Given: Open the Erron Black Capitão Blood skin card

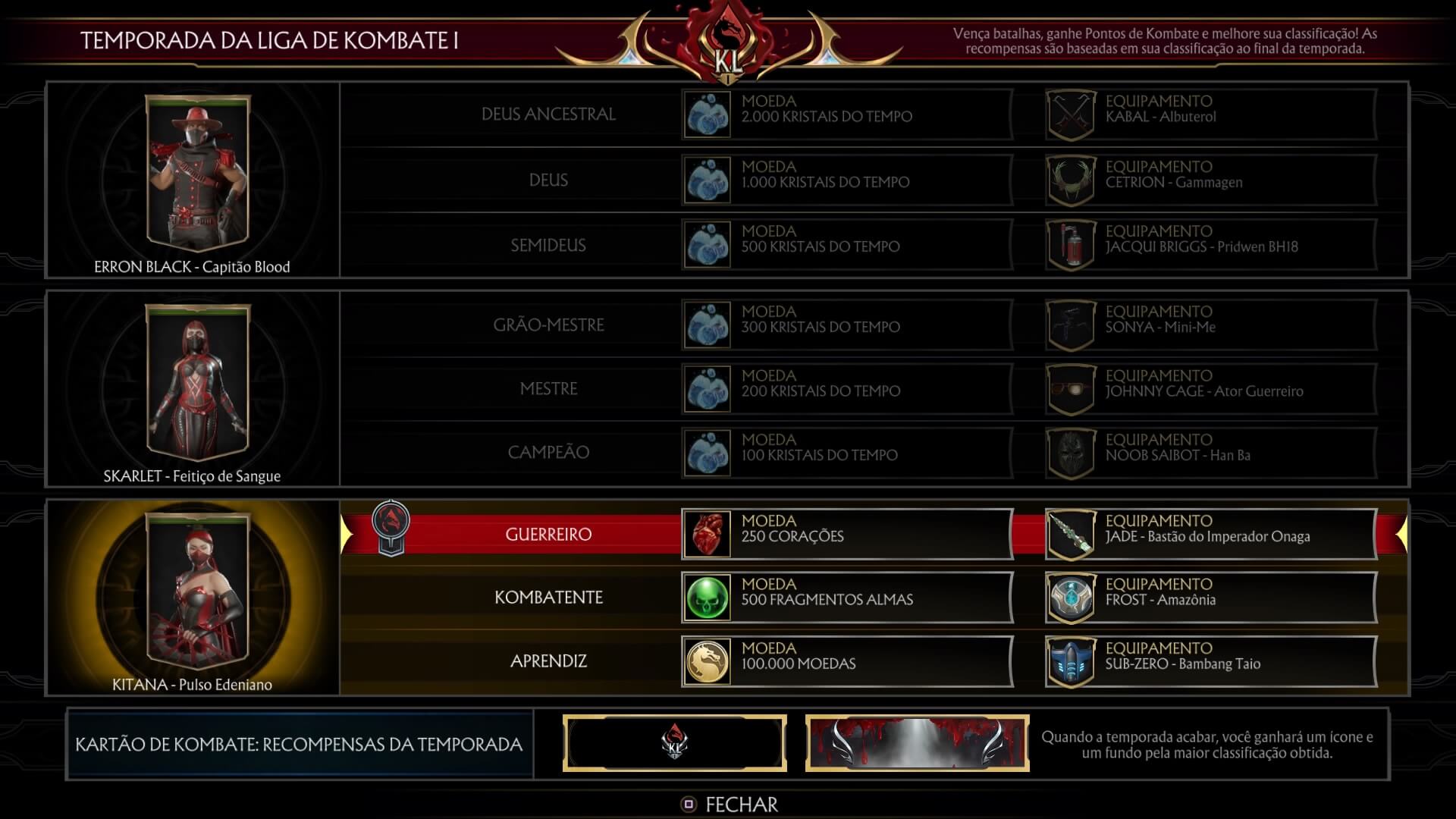Looking at the screenshot, I should [x=193, y=180].
